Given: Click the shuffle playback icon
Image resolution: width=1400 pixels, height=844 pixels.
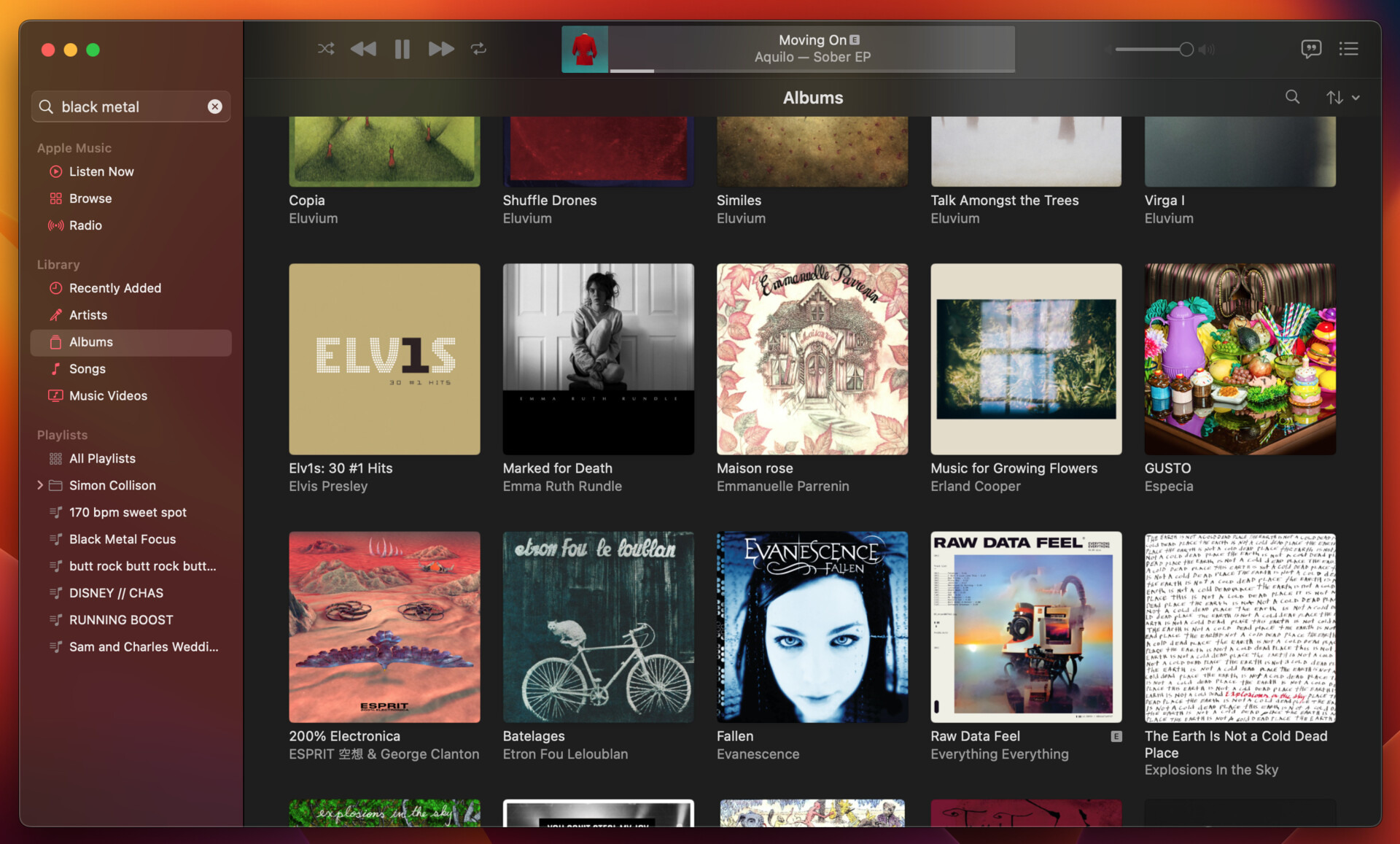Looking at the screenshot, I should click(x=327, y=48).
